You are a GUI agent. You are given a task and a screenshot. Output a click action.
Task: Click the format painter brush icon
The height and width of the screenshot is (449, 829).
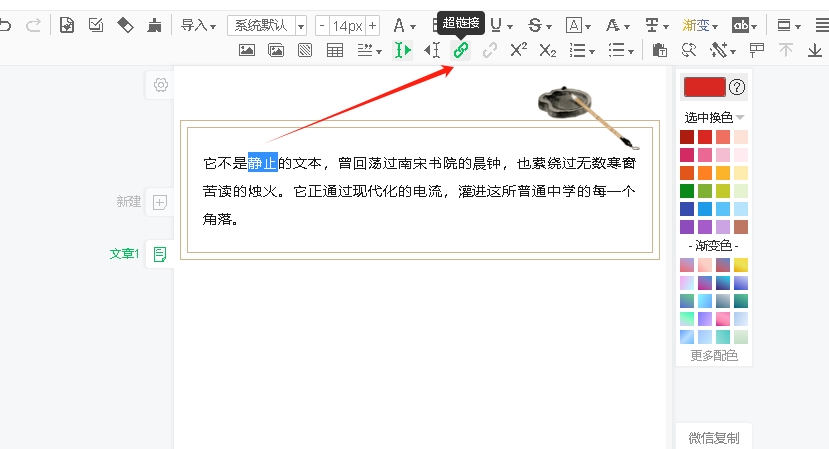(154, 25)
